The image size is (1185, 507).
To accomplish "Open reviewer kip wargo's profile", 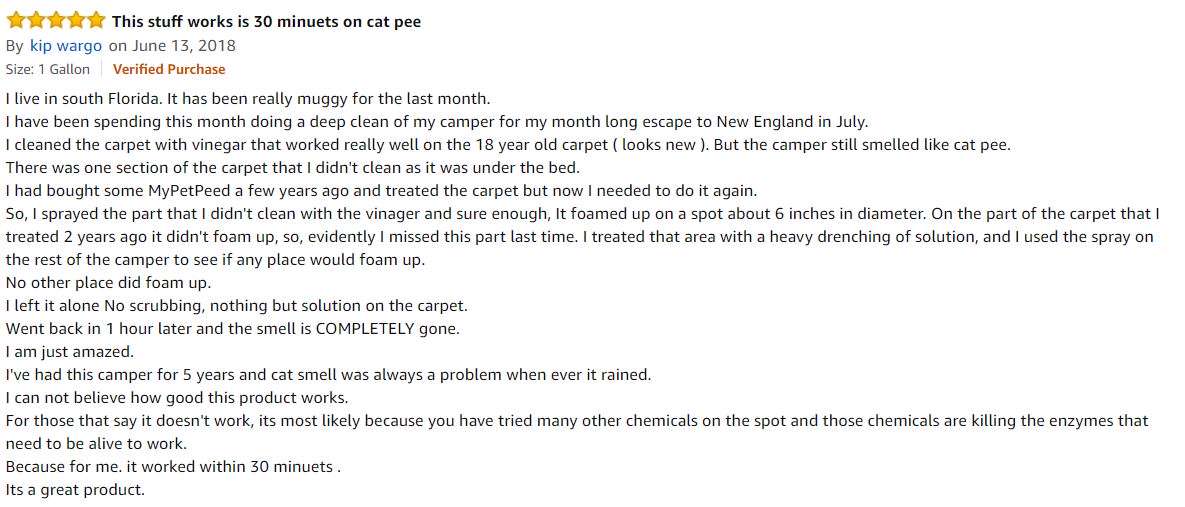I will pyautogui.click(x=66, y=46).
